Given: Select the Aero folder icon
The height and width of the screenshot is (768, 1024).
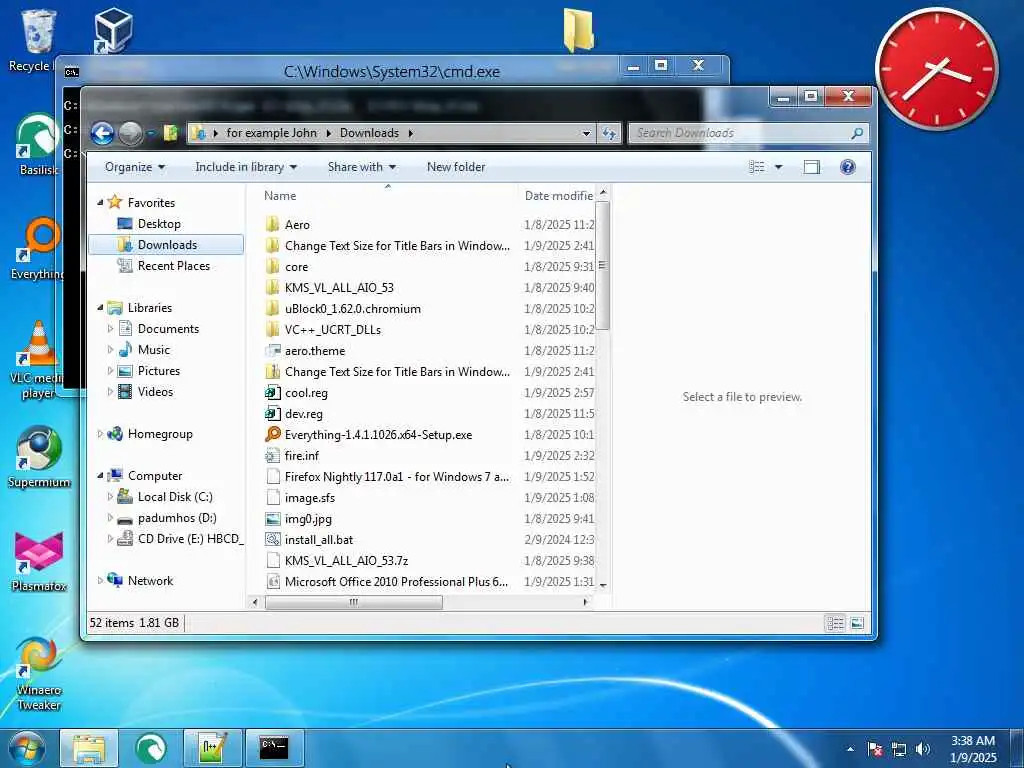Looking at the screenshot, I should pos(273,225).
